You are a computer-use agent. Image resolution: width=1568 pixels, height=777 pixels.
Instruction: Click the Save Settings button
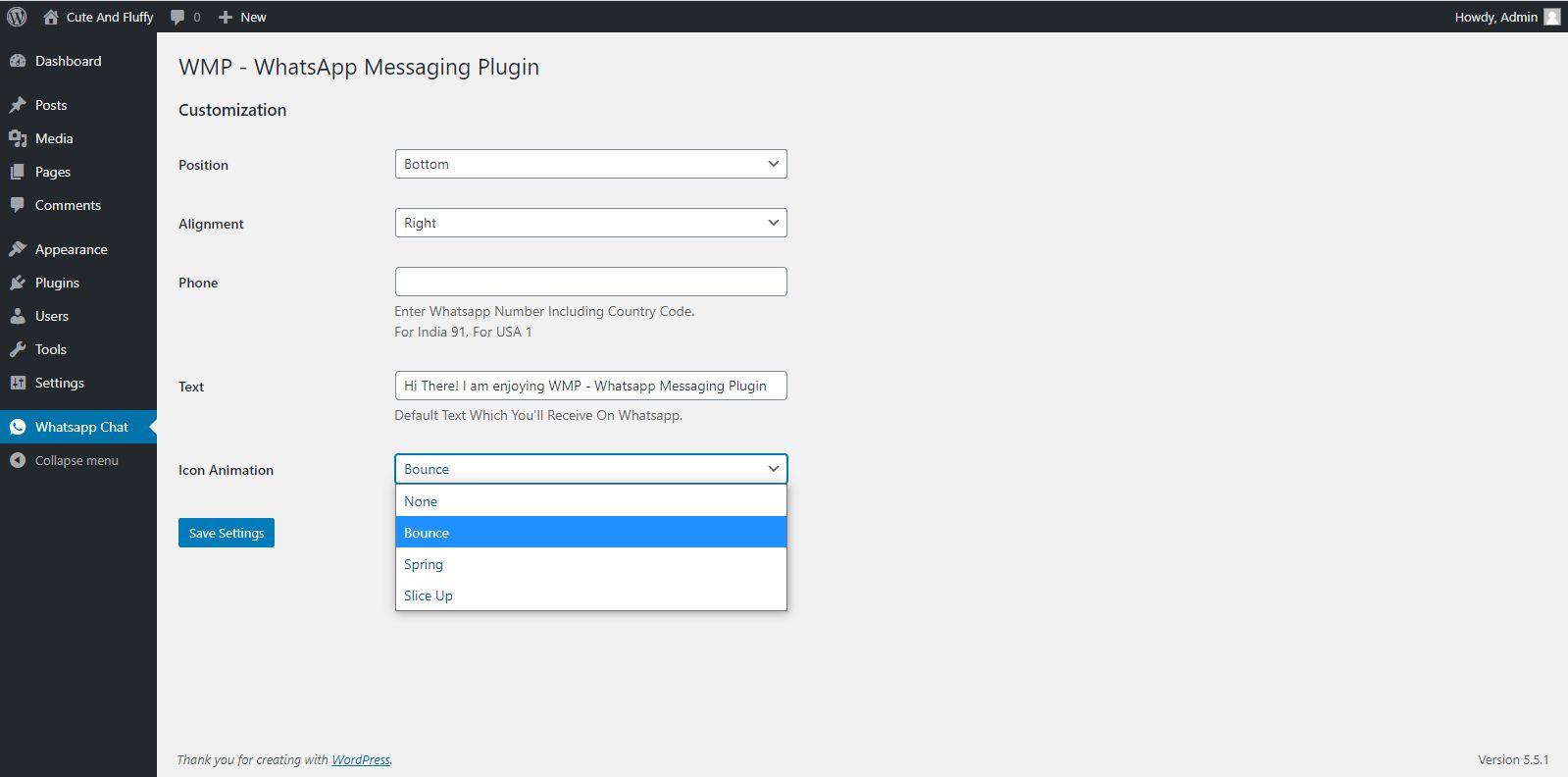(227, 533)
